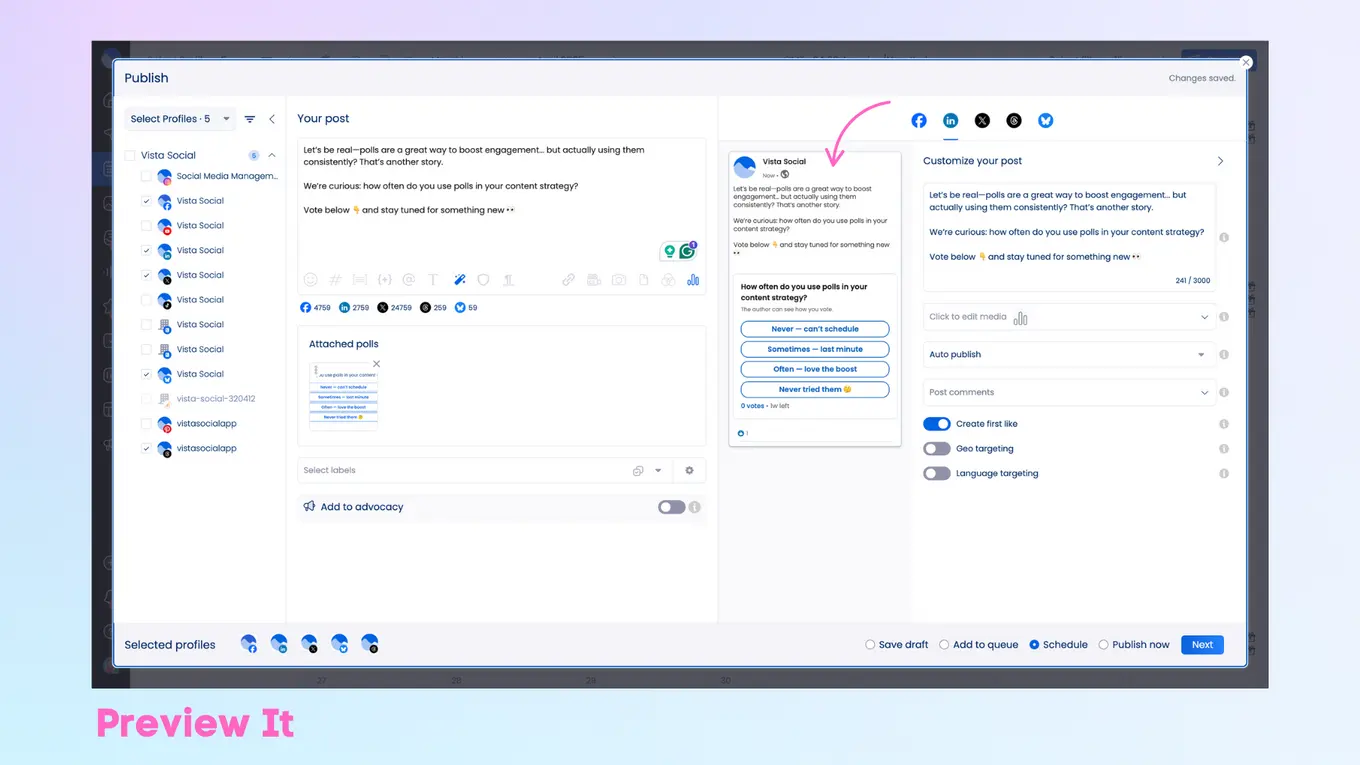Expand the Auto publish dropdown

point(1068,355)
